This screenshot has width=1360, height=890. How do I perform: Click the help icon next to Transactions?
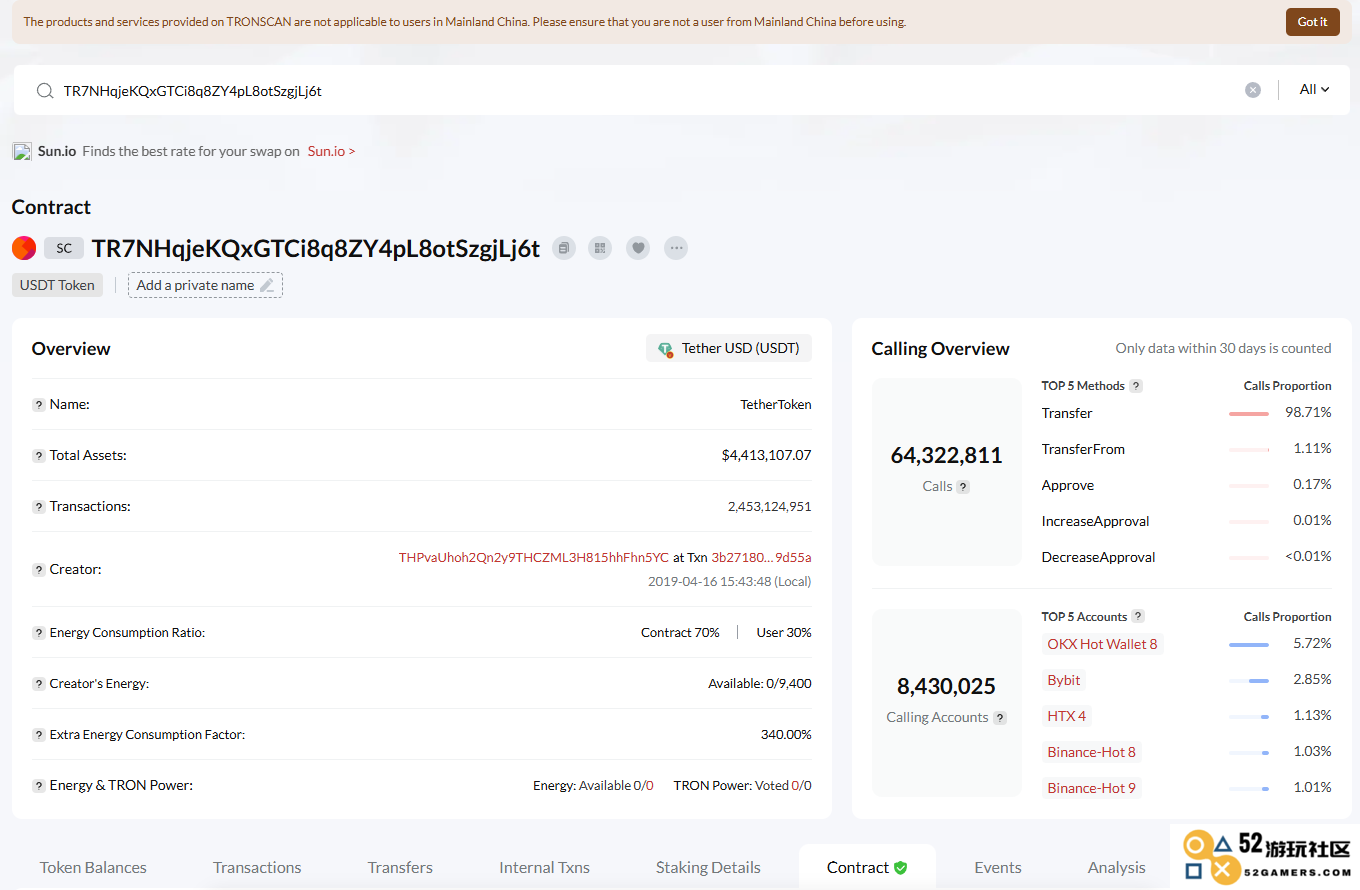coord(39,507)
